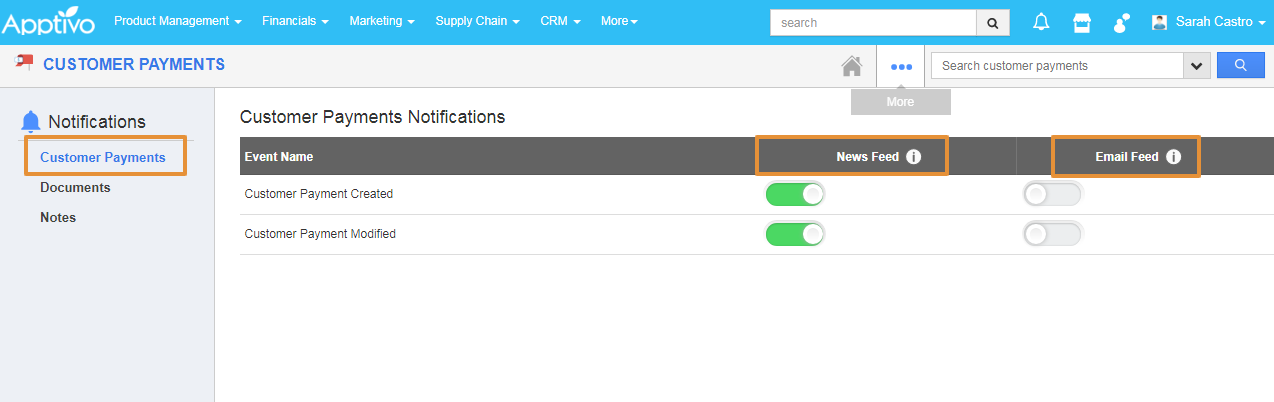This screenshot has width=1274, height=402.
Task: Open the Financials menu
Action: (x=295, y=21)
